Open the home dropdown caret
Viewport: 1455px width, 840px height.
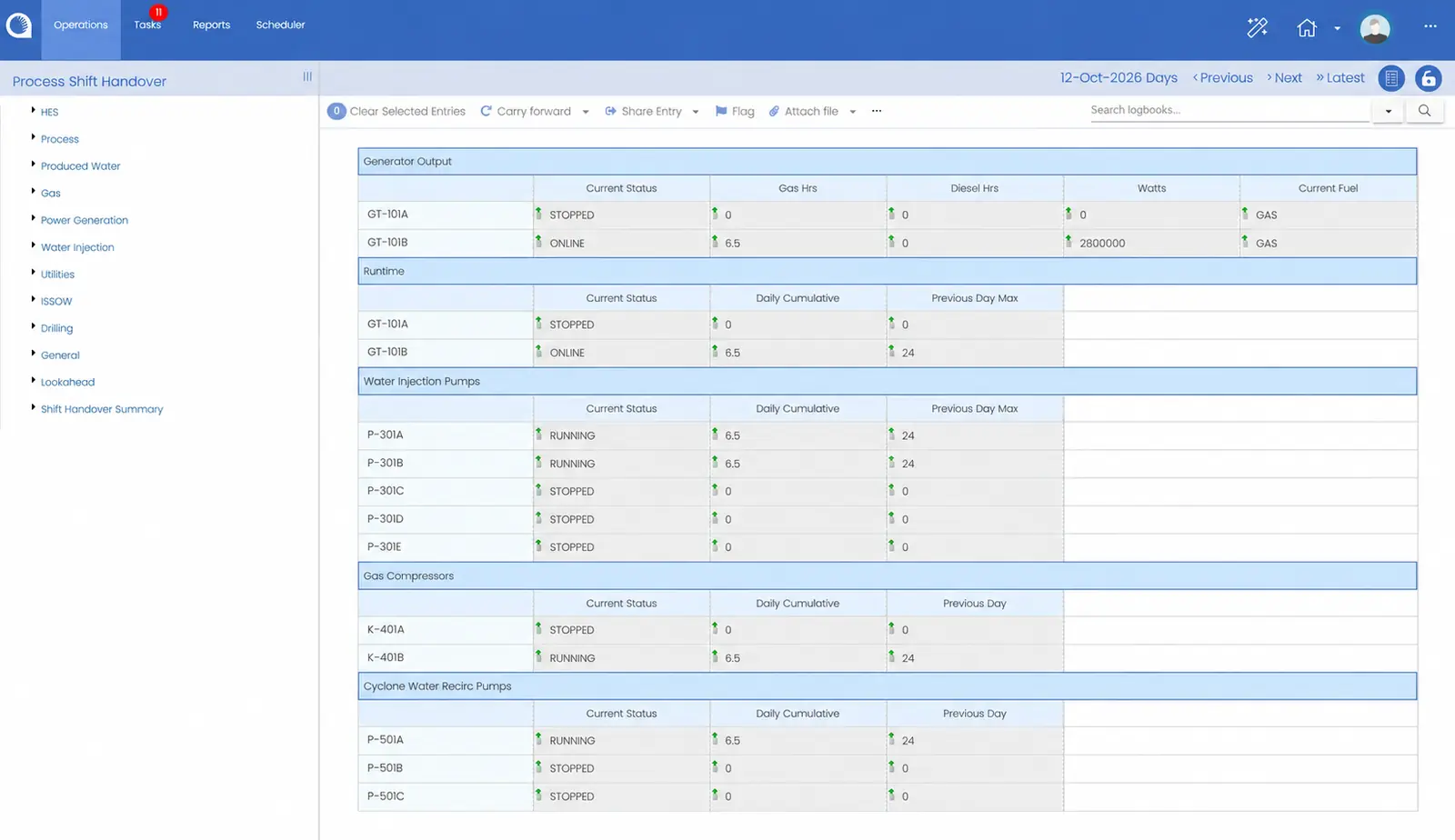(1337, 28)
